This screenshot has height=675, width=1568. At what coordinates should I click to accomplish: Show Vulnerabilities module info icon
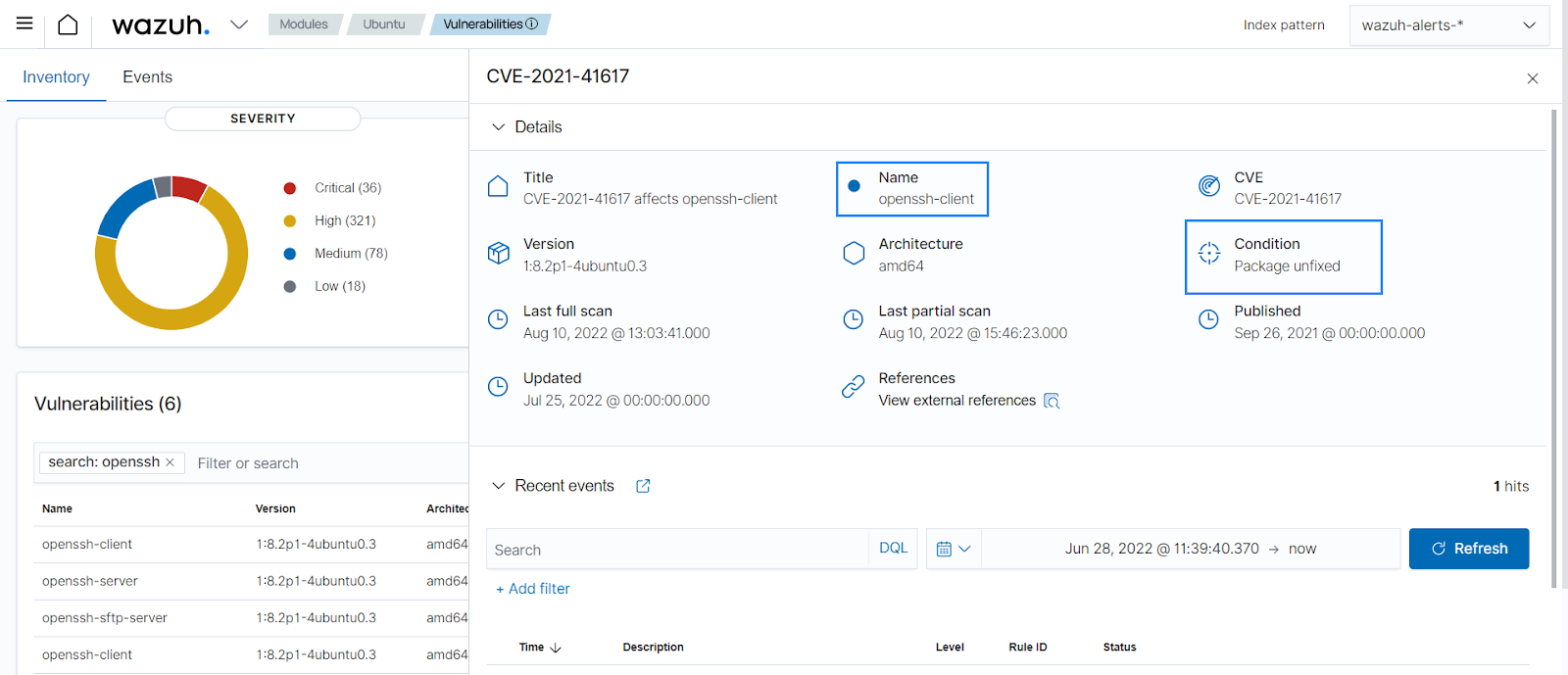(532, 24)
